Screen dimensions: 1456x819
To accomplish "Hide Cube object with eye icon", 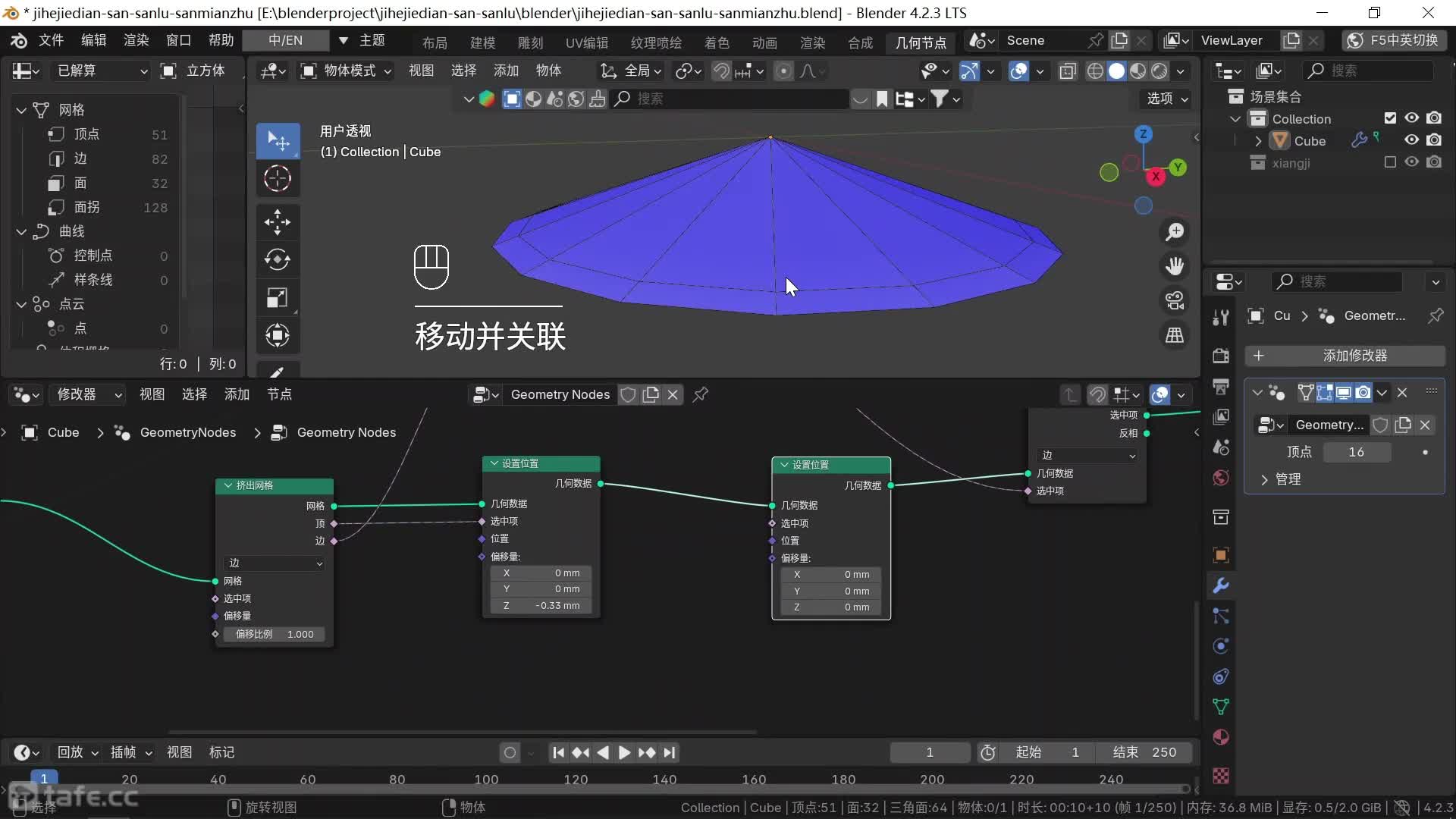I will point(1411,140).
